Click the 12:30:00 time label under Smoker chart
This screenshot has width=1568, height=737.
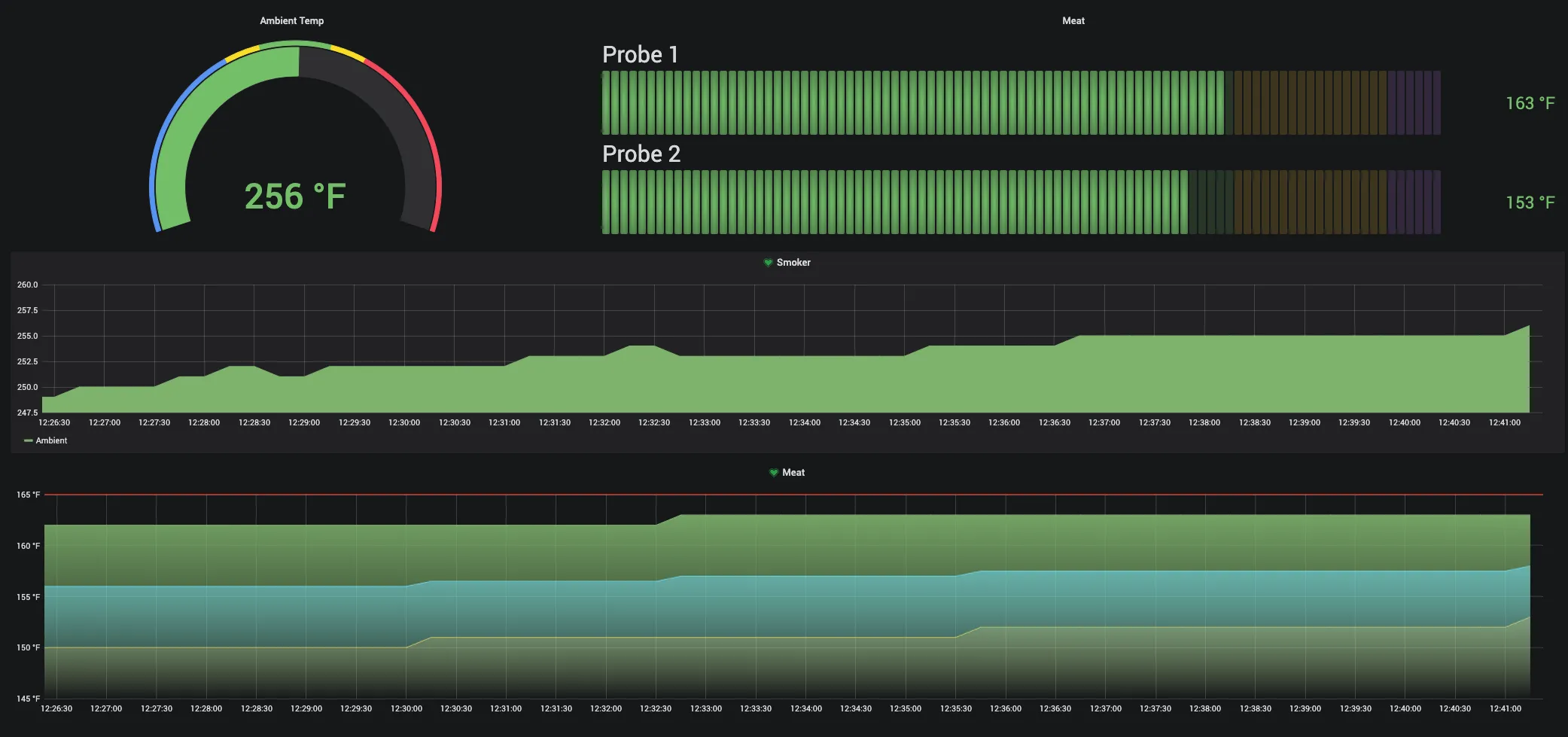click(404, 422)
